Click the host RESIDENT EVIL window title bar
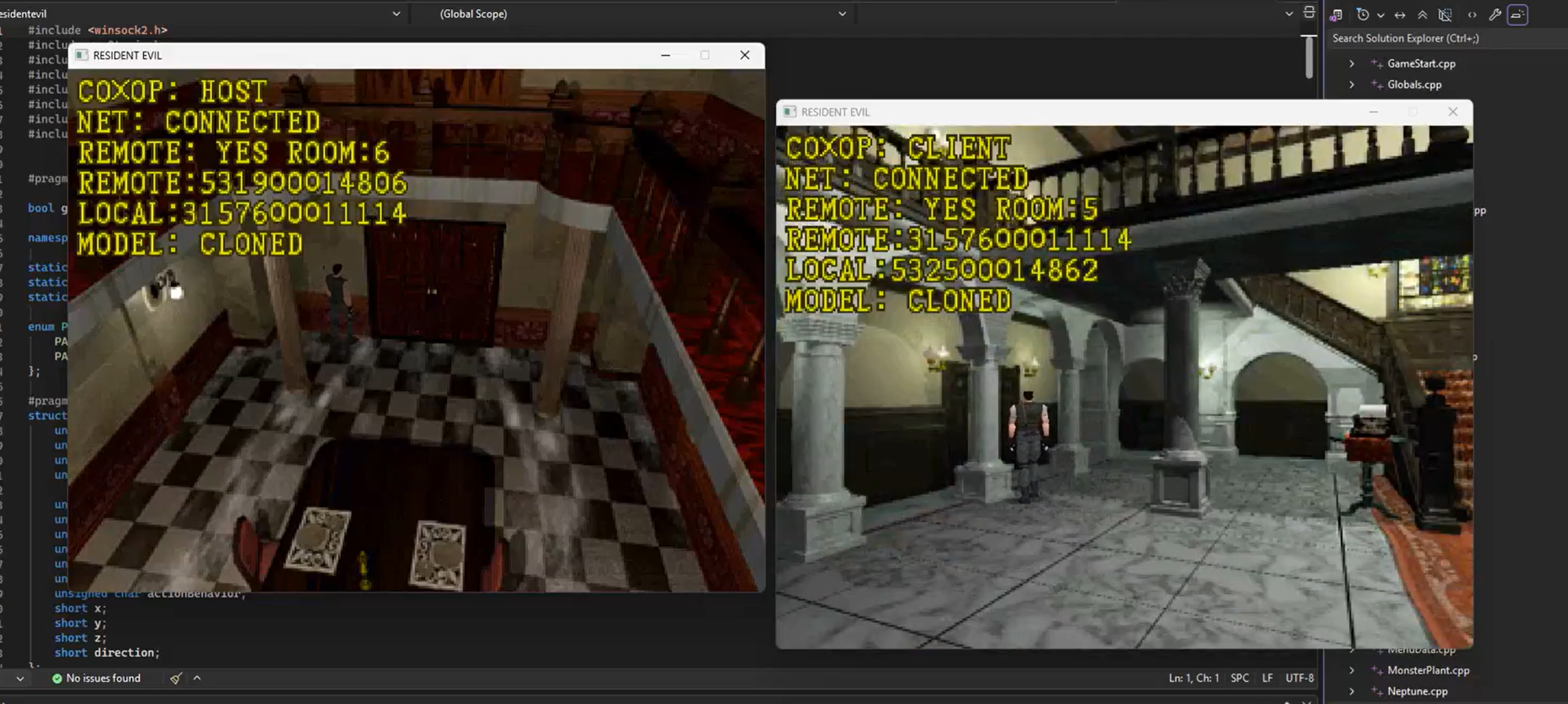1568x704 pixels. tap(416, 55)
